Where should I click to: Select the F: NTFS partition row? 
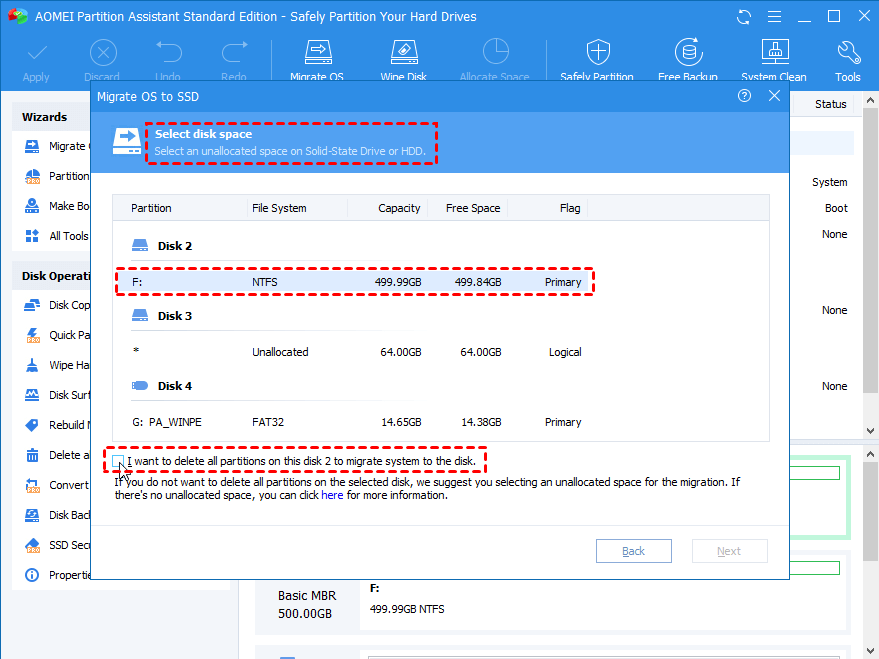pyautogui.click(x=354, y=282)
